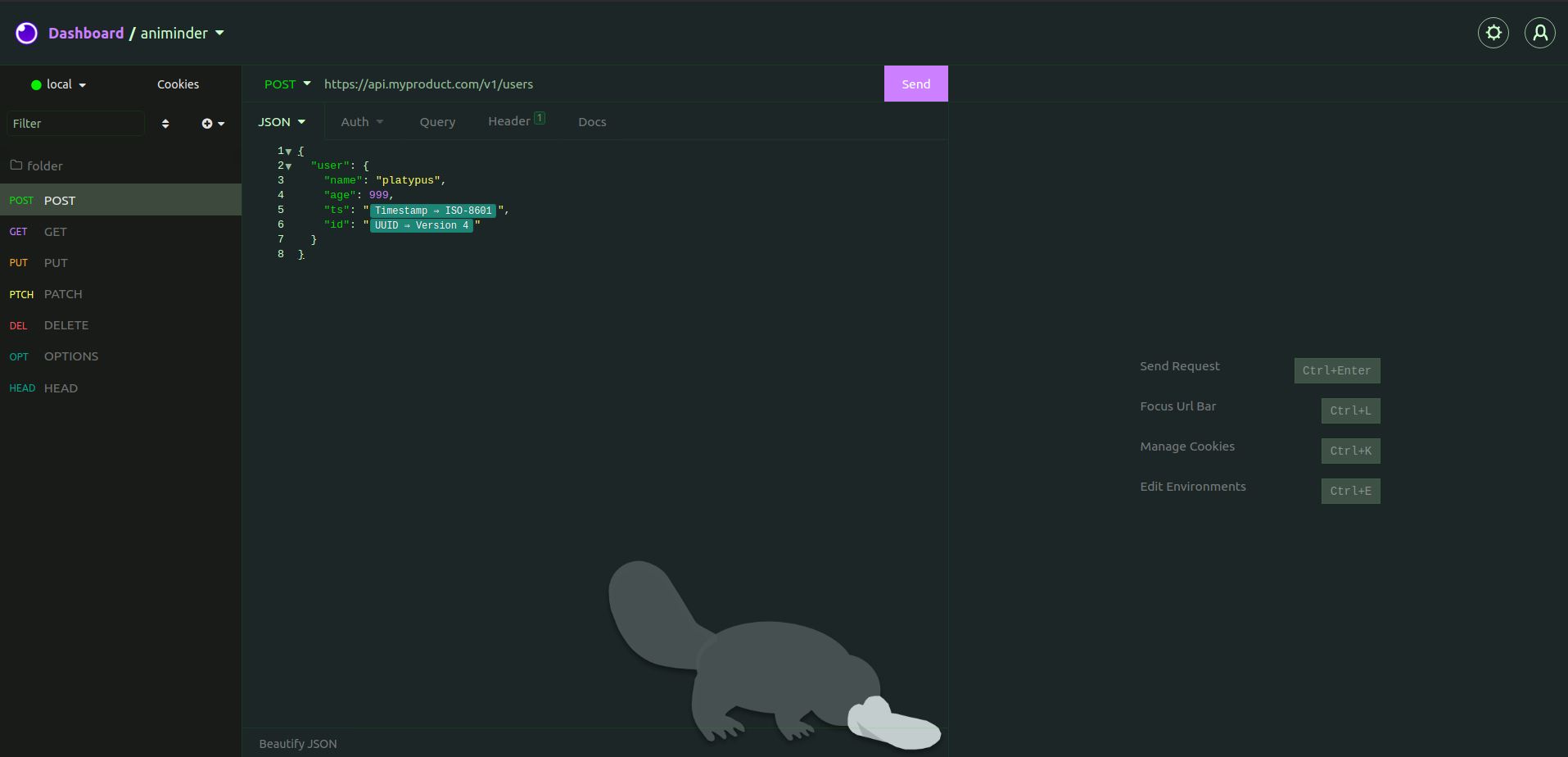The height and width of the screenshot is (757, 1568).
Task: Click the Ctrl+K shortcut hint
Action: pyautogui.click(x=1351, y=451)
